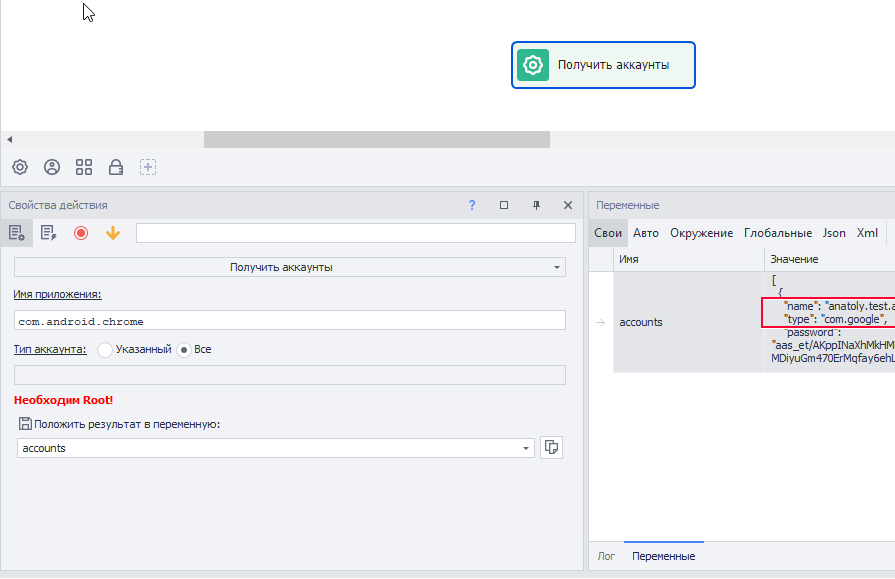The width and height of the screenshot is (895, 579).
Task: Open the gear settings icon in lower toolbar
Action: coord(20,167)
